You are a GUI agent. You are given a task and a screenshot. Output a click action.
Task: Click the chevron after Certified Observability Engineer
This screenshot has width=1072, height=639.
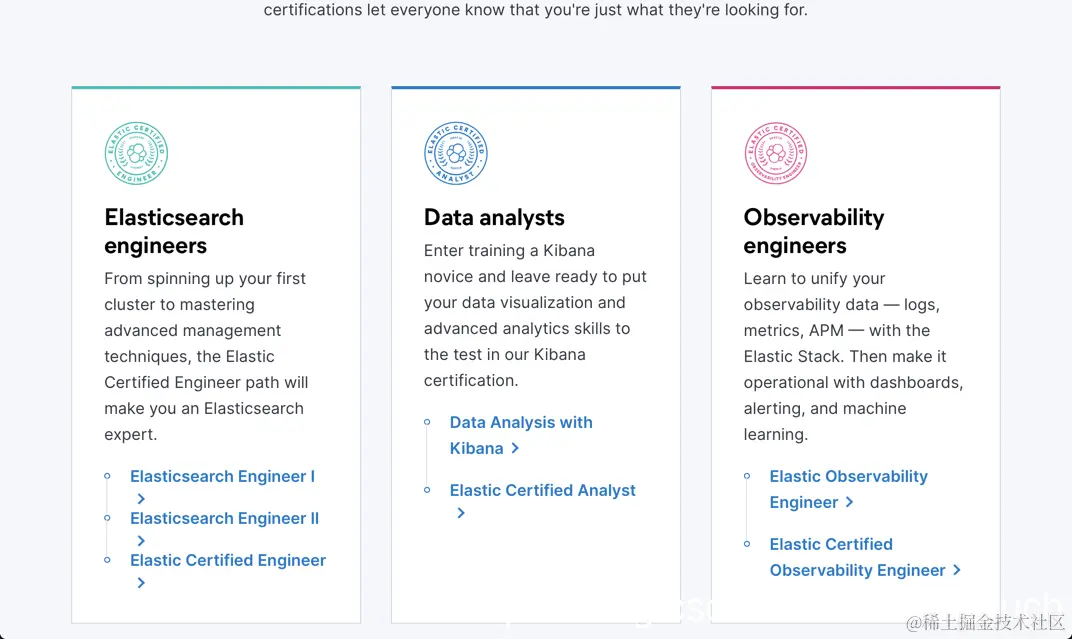(957, 570)
